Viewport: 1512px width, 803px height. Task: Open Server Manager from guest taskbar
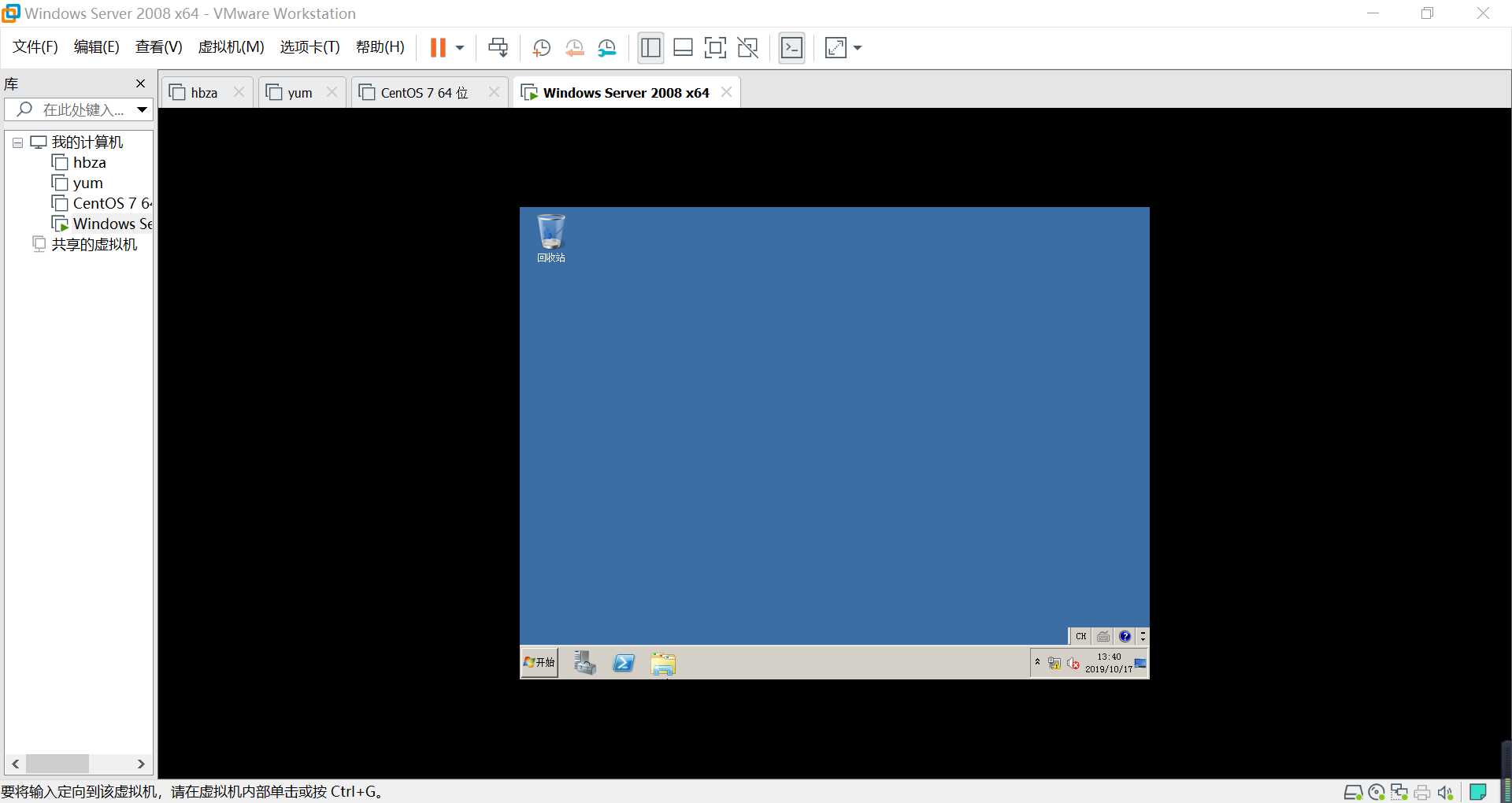(x=584, y=663)
